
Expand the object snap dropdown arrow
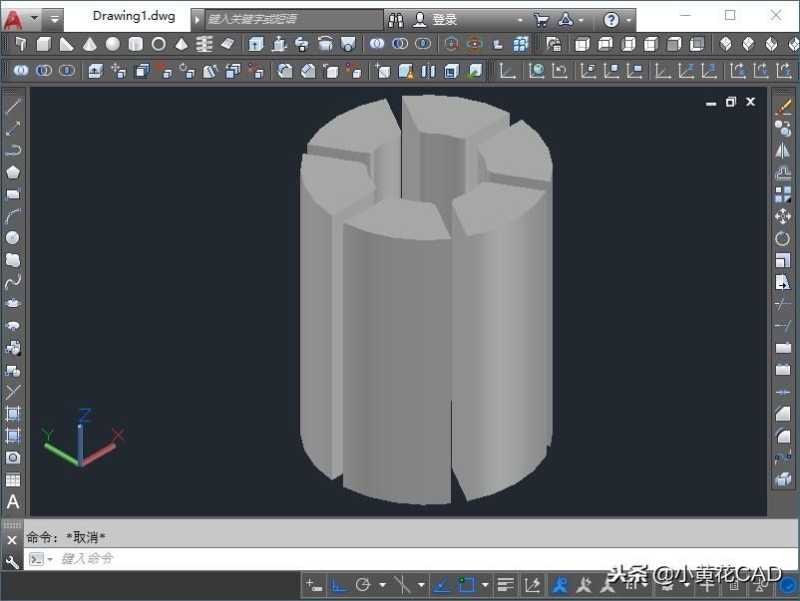coord(485,585)
